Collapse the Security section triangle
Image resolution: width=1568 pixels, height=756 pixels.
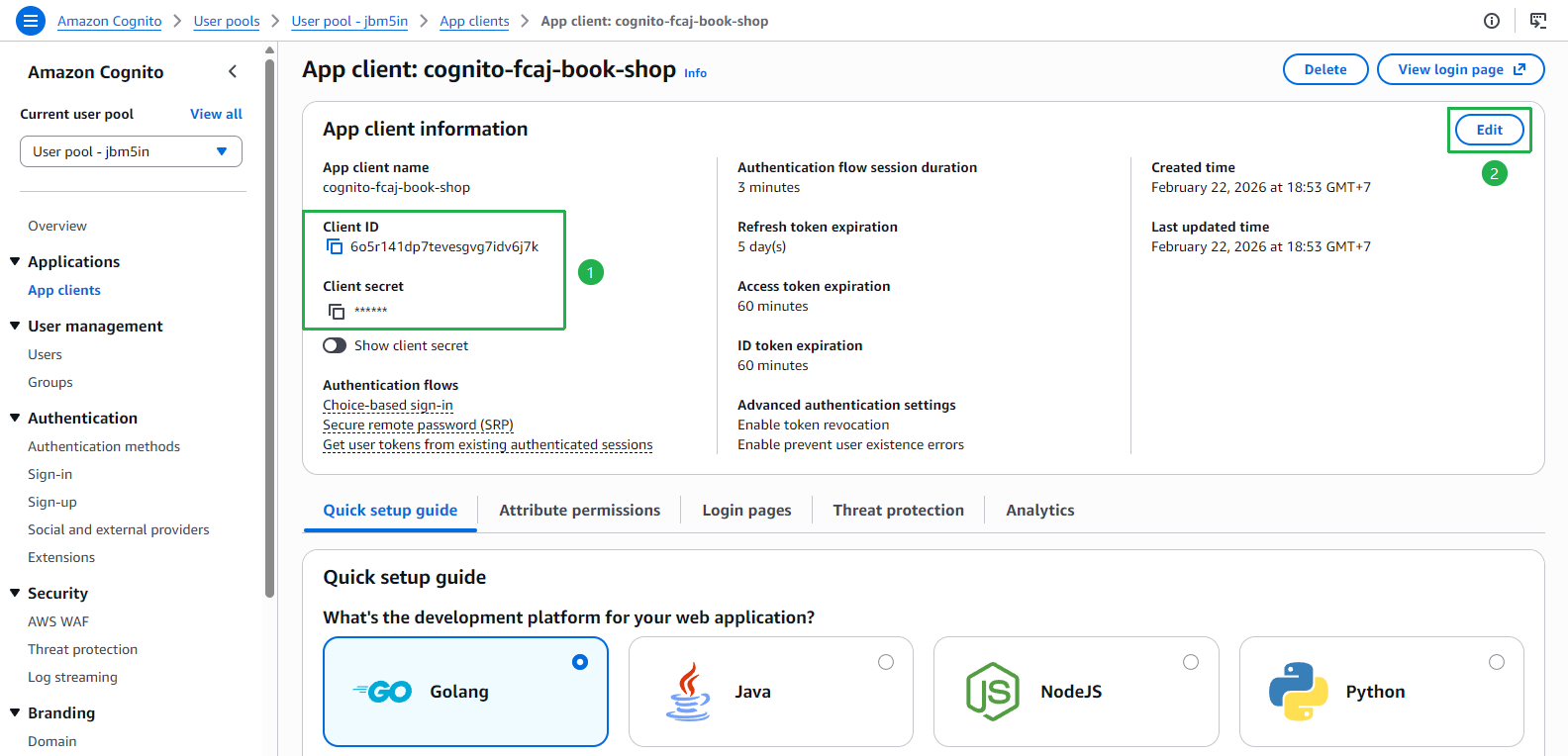(15, 593)
